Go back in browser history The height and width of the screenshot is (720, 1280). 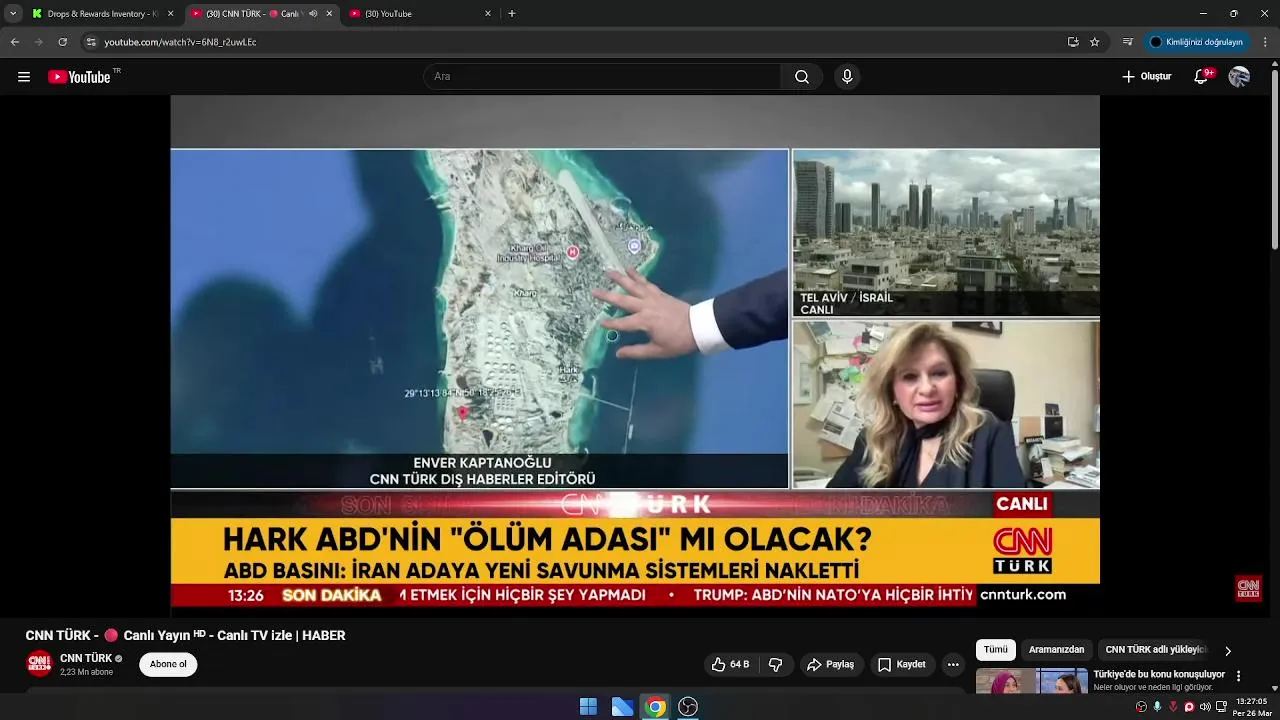tap(15, 42)
